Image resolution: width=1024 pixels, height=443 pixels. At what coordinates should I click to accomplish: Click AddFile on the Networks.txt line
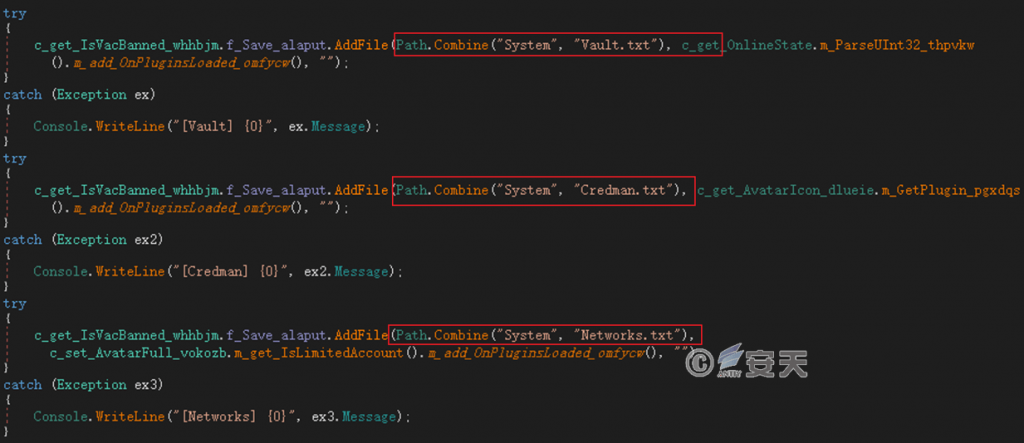[360, 334]
